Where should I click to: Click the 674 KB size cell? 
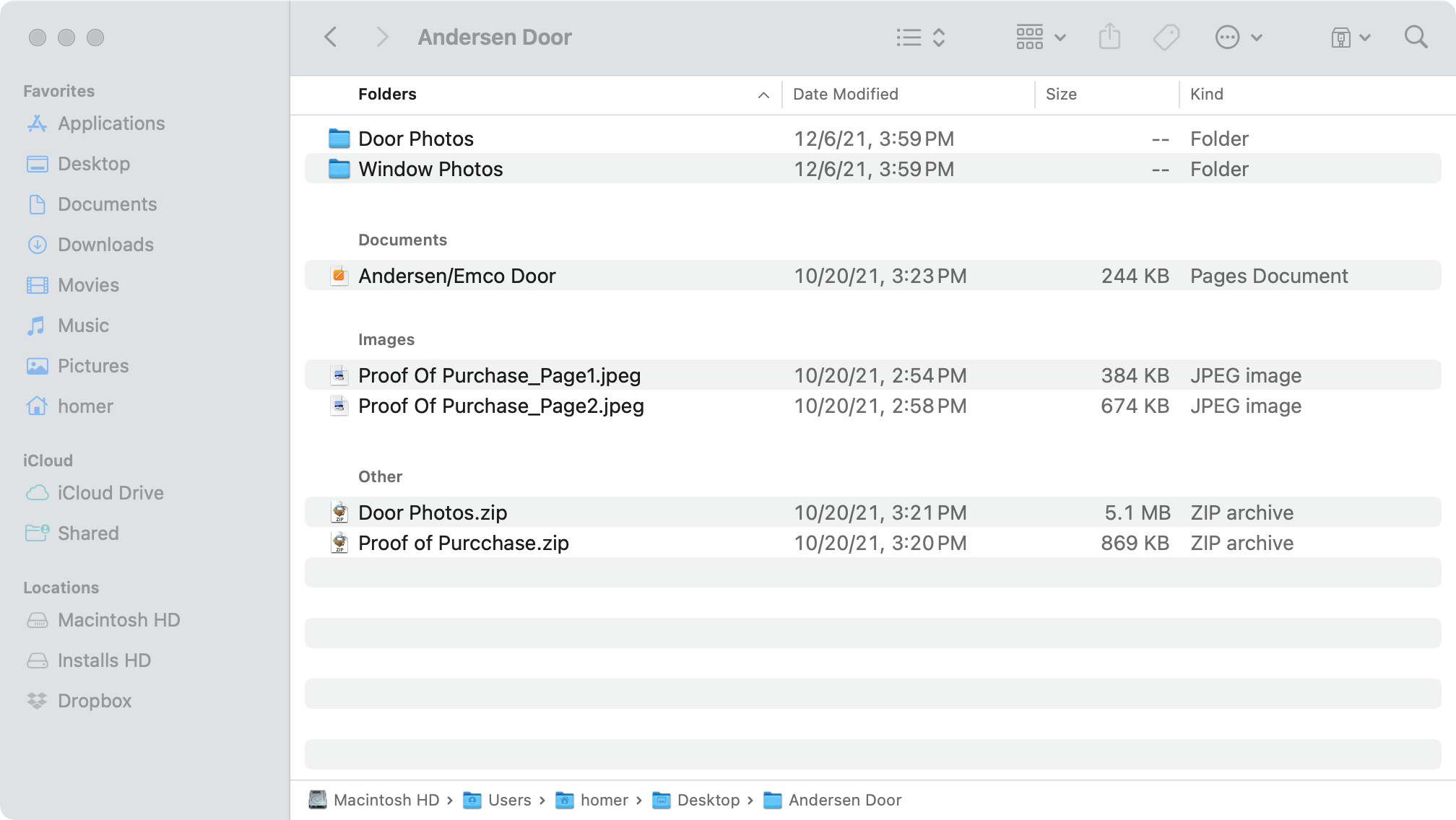[x=1135, y=406]
